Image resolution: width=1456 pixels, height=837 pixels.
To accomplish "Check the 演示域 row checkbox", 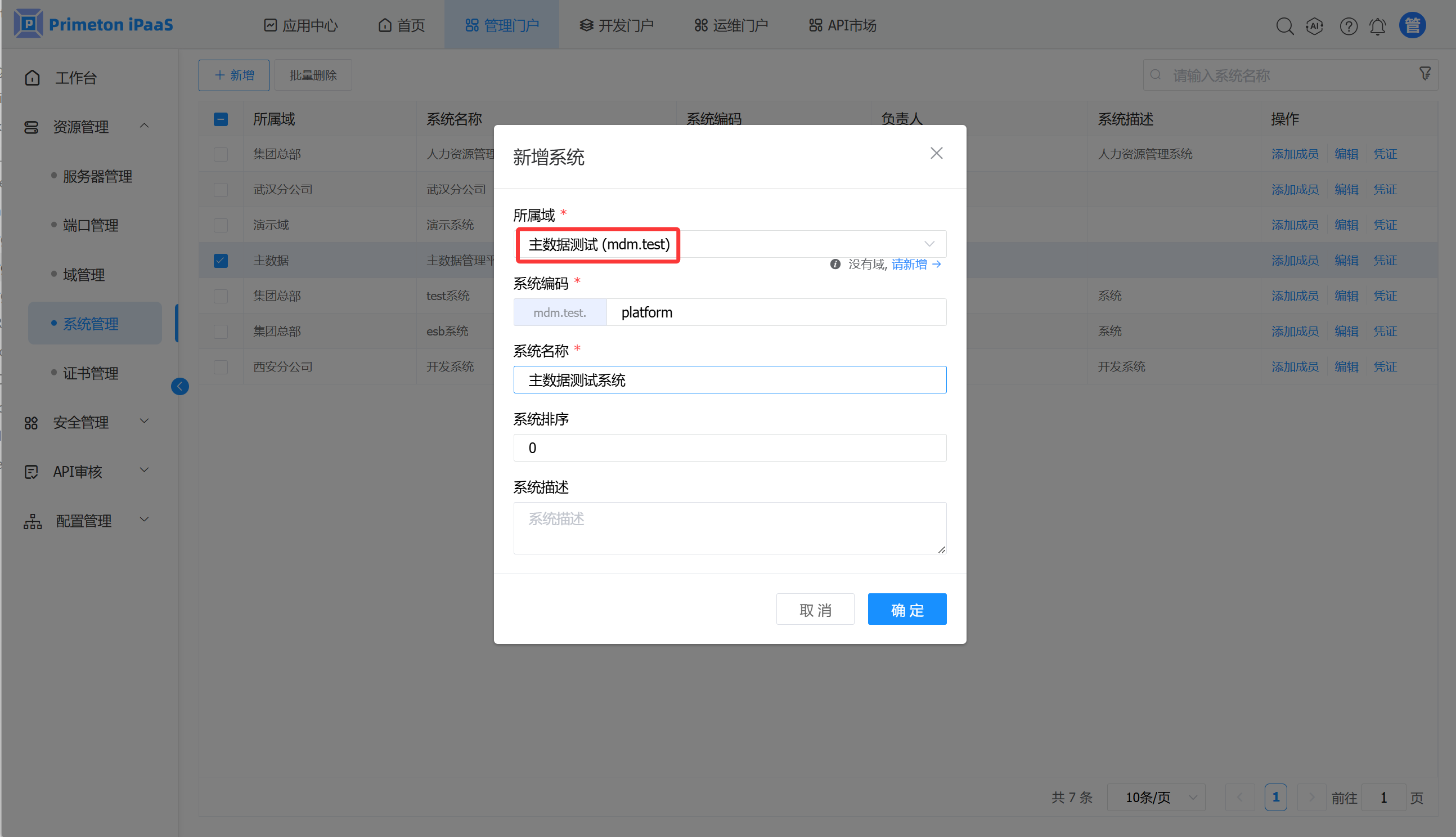I will point(221,225).
